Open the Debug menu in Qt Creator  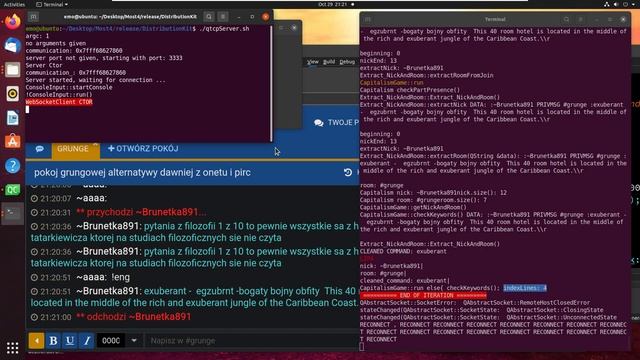tap(347, 62)
